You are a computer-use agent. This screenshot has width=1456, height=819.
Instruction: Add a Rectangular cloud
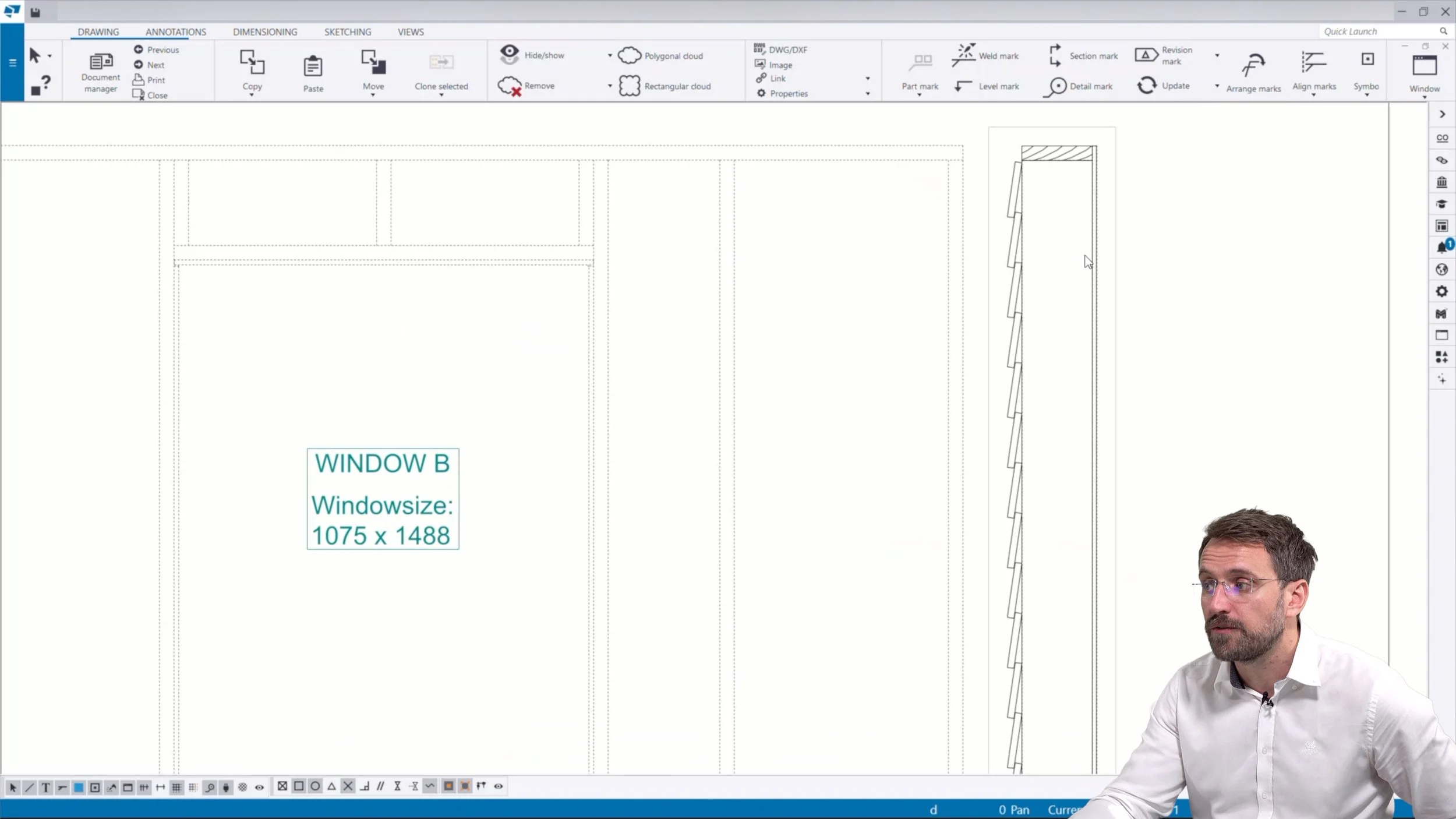665,86
